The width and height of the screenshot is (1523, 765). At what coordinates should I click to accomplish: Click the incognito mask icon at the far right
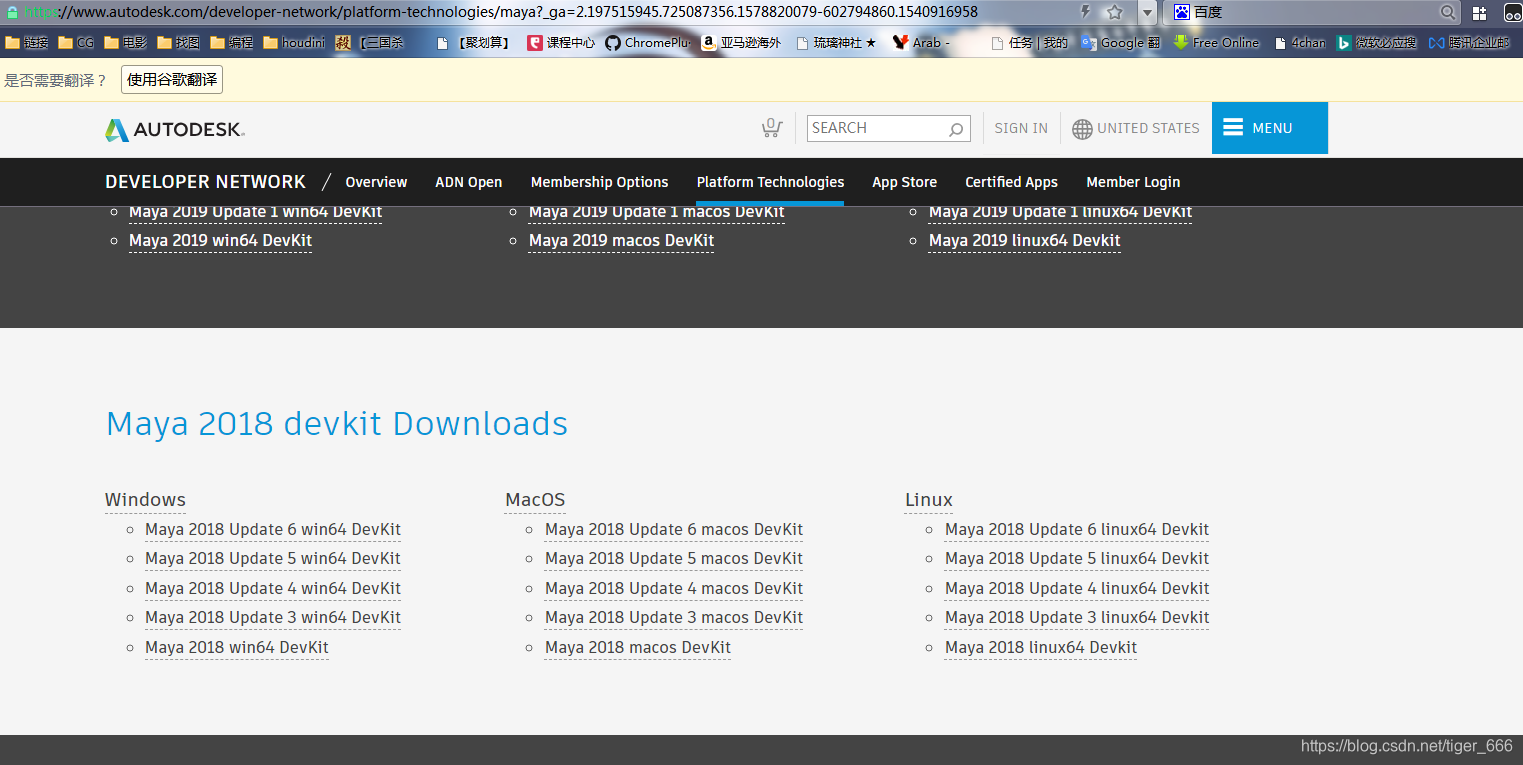click(1512, 13)
